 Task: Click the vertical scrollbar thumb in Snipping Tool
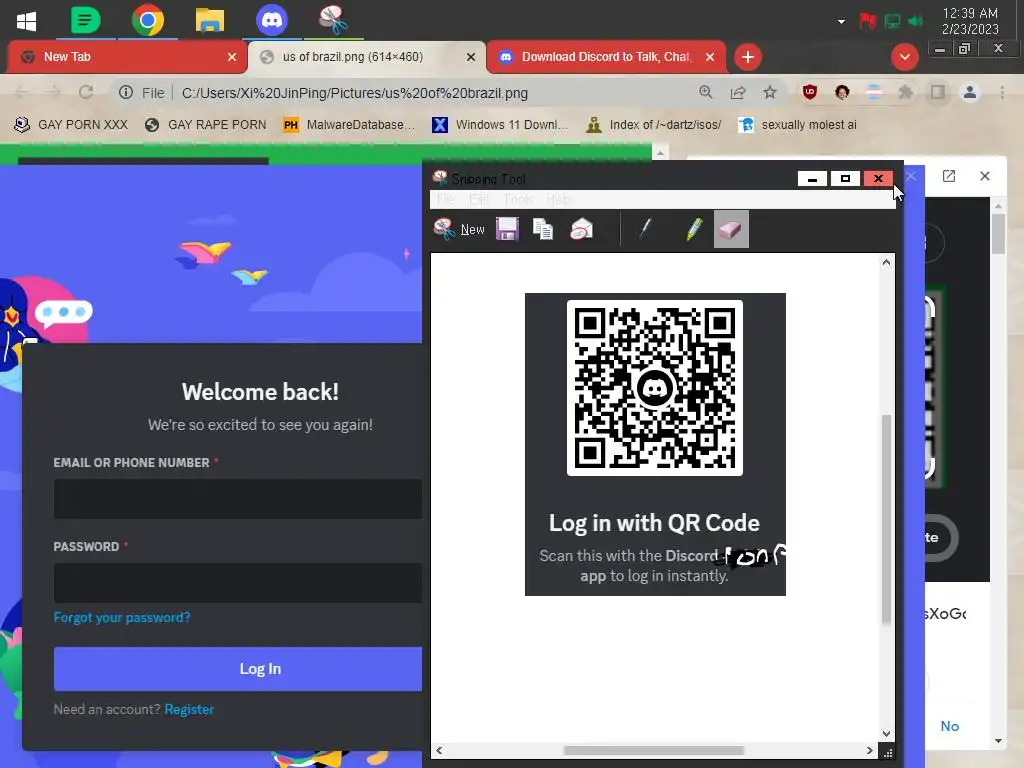(886, 519)
